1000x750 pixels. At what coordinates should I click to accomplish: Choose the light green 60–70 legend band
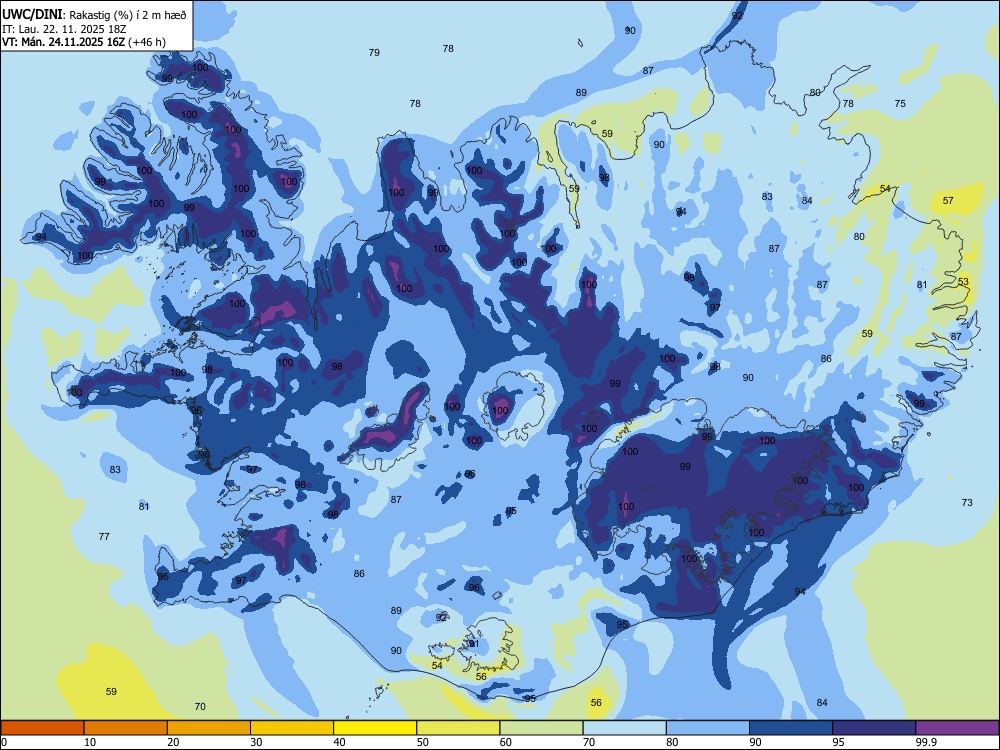click(541, 728)
